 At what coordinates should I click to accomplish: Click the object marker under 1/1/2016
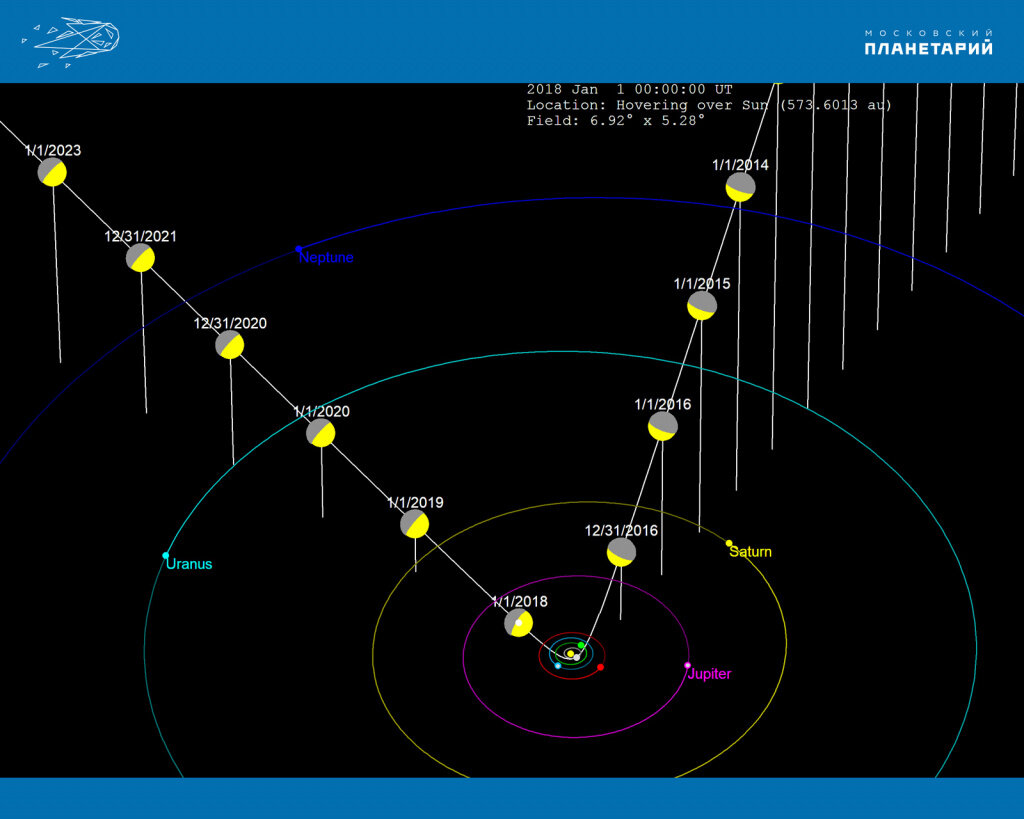tap(663, 426)
